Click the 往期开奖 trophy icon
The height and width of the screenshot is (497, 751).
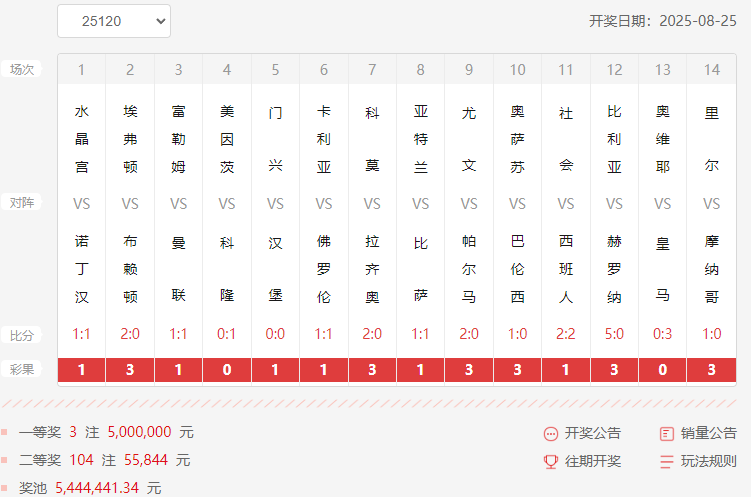[x=551, y=462]
